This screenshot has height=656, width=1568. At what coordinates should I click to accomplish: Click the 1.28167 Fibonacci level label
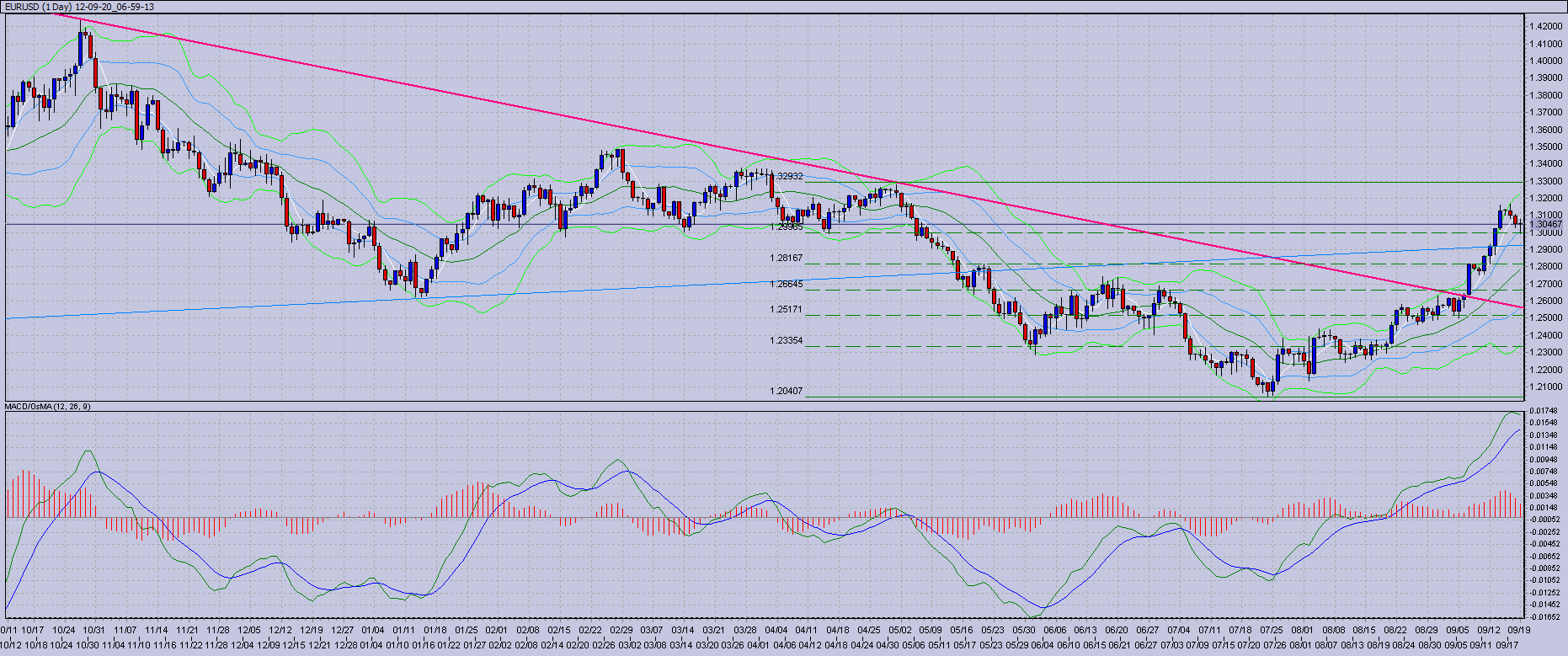pyautogui.click(x=786, y=258)
